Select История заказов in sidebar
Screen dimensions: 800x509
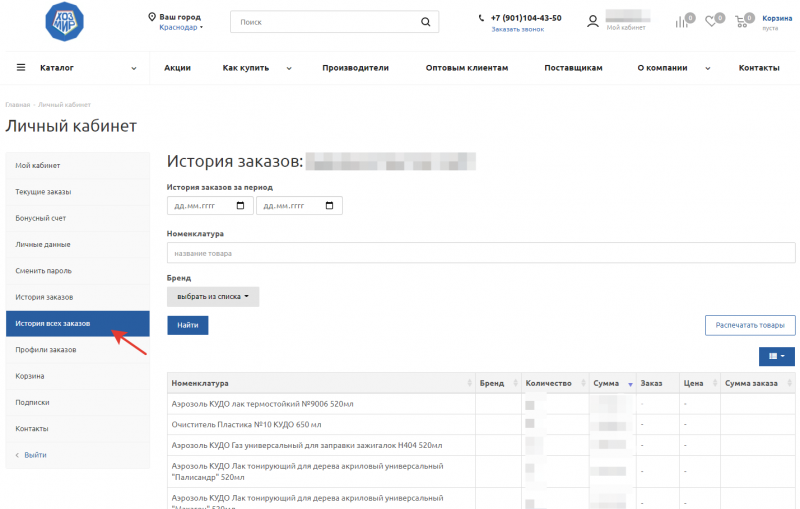tap(78, 297)
